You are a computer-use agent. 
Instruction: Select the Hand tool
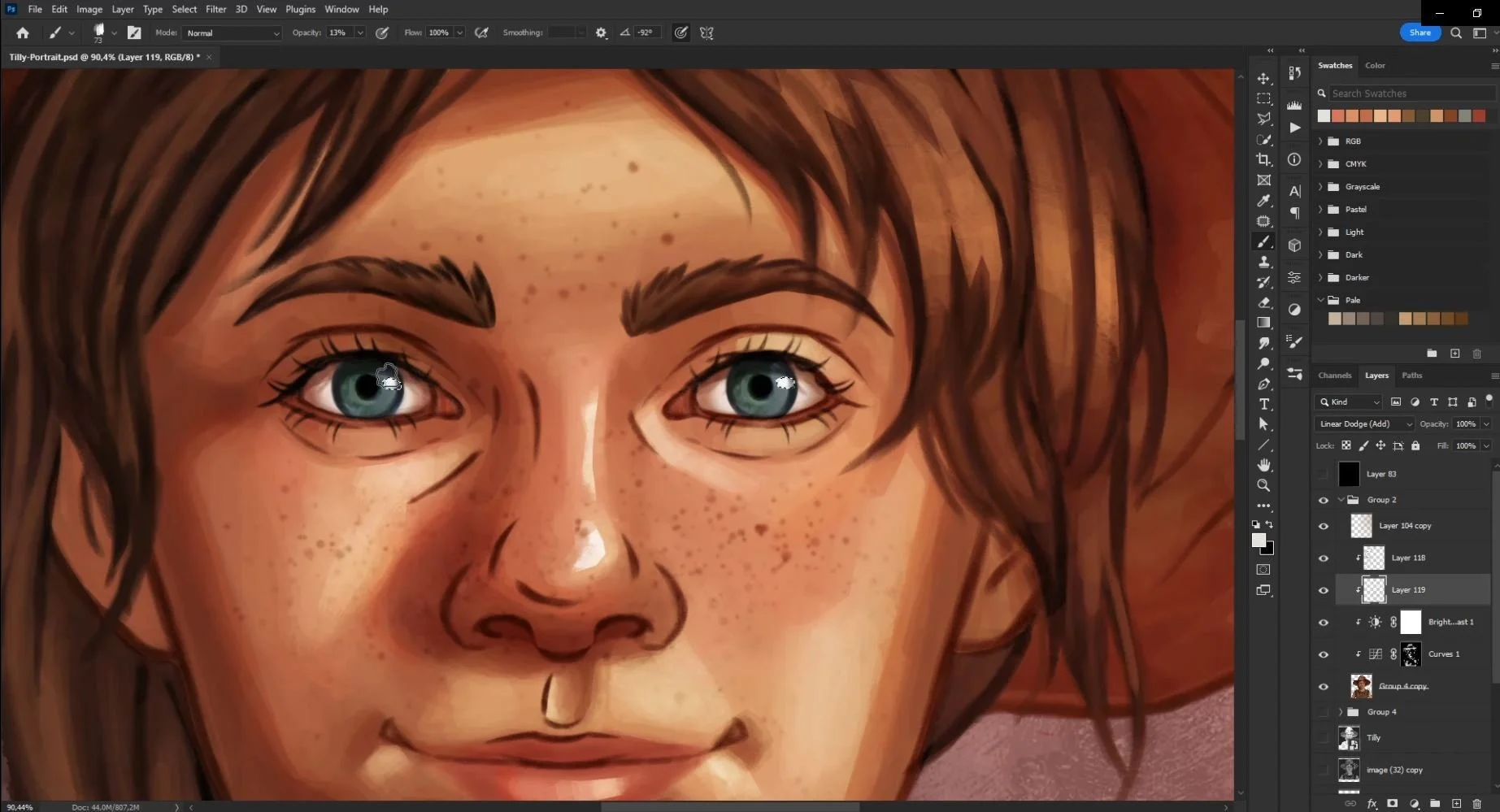(x=1263, y=465)
